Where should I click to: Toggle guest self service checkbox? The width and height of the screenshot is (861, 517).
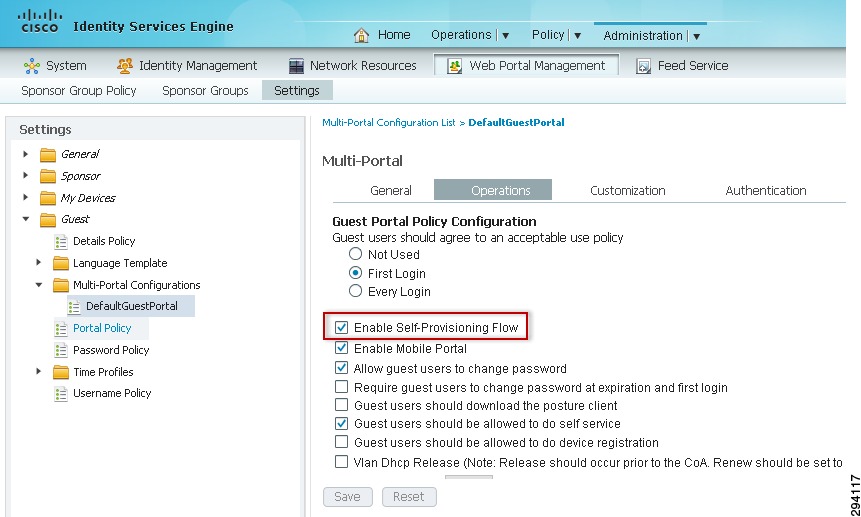[x=342, y=423]
